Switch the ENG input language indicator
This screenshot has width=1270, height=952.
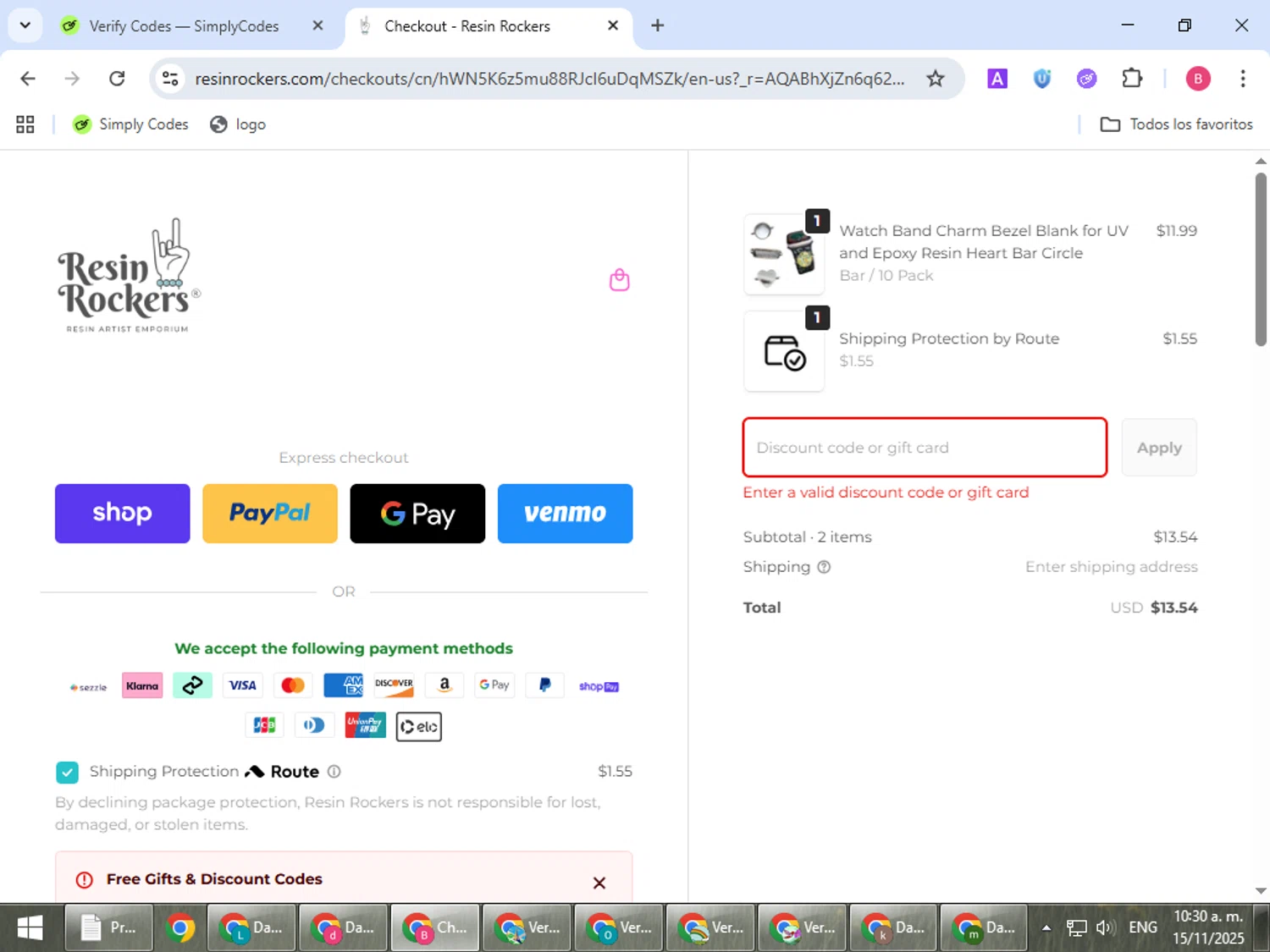[x=1142, y=928]
